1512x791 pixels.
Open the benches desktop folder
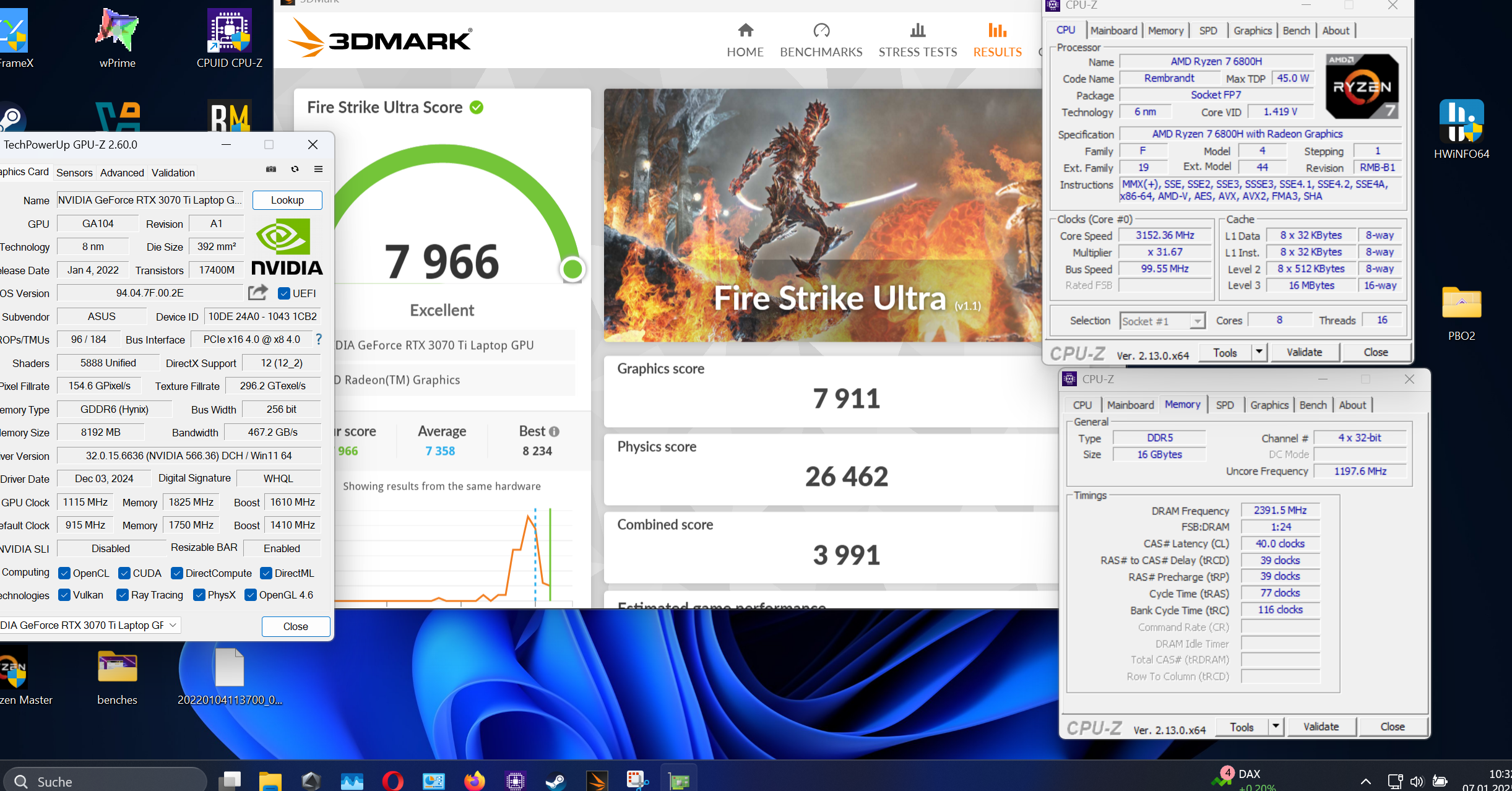[117, 677]
